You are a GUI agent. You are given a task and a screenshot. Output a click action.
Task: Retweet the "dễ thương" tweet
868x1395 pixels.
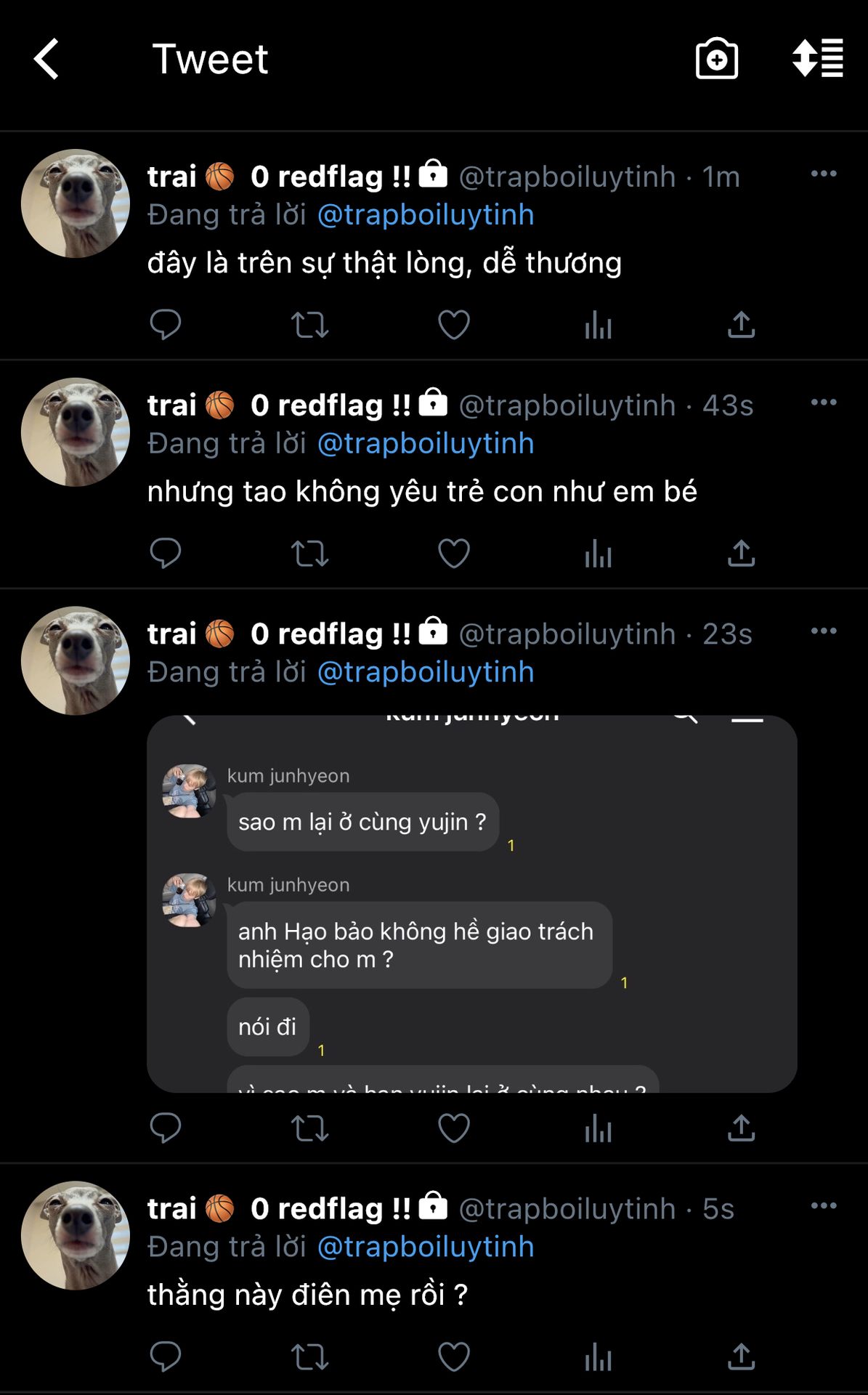coord(309,325)
